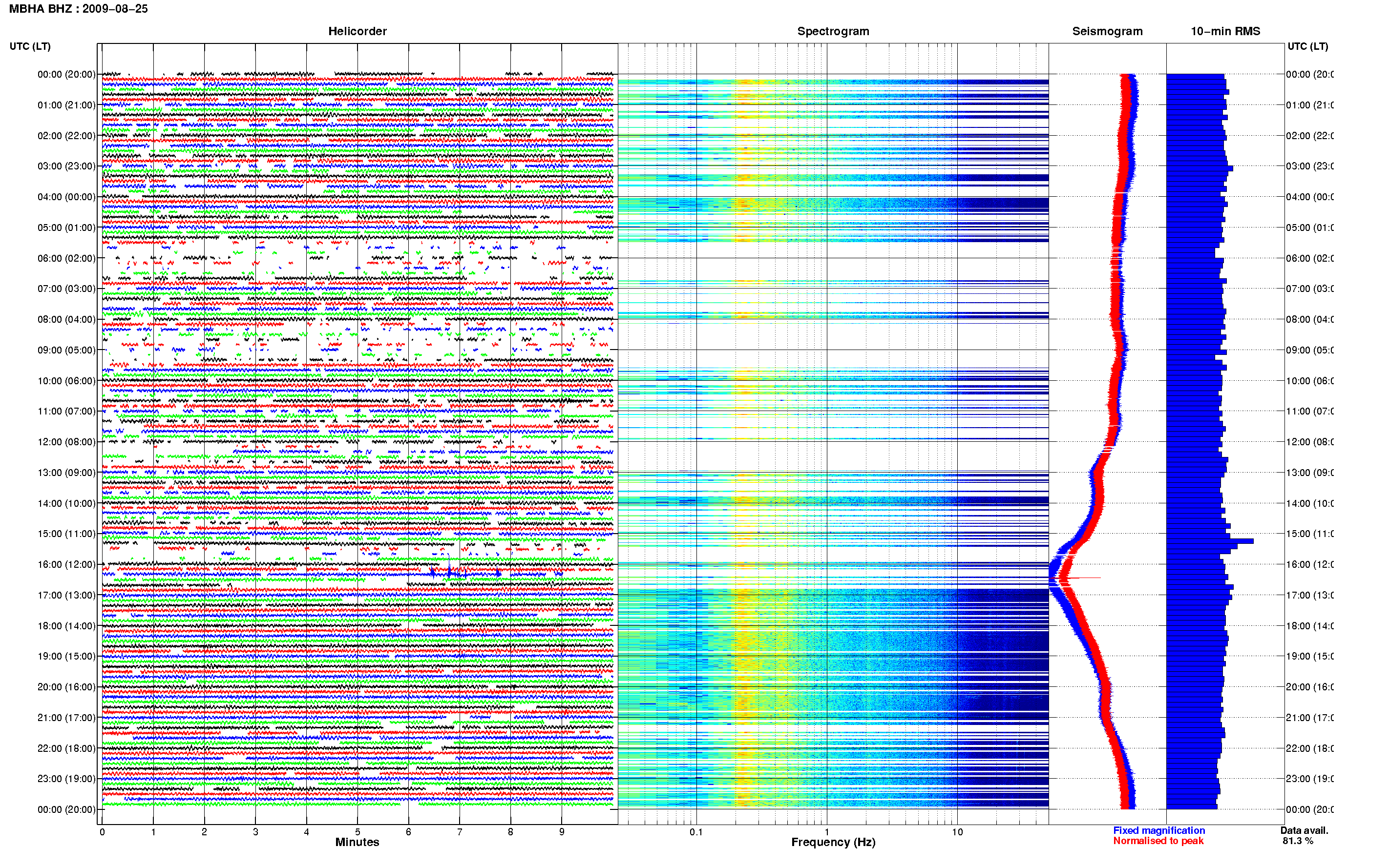This screenshot has width=1389, height=868.
Task: Click the red spike on the Seismogram trace
Action: [1085, 578]
